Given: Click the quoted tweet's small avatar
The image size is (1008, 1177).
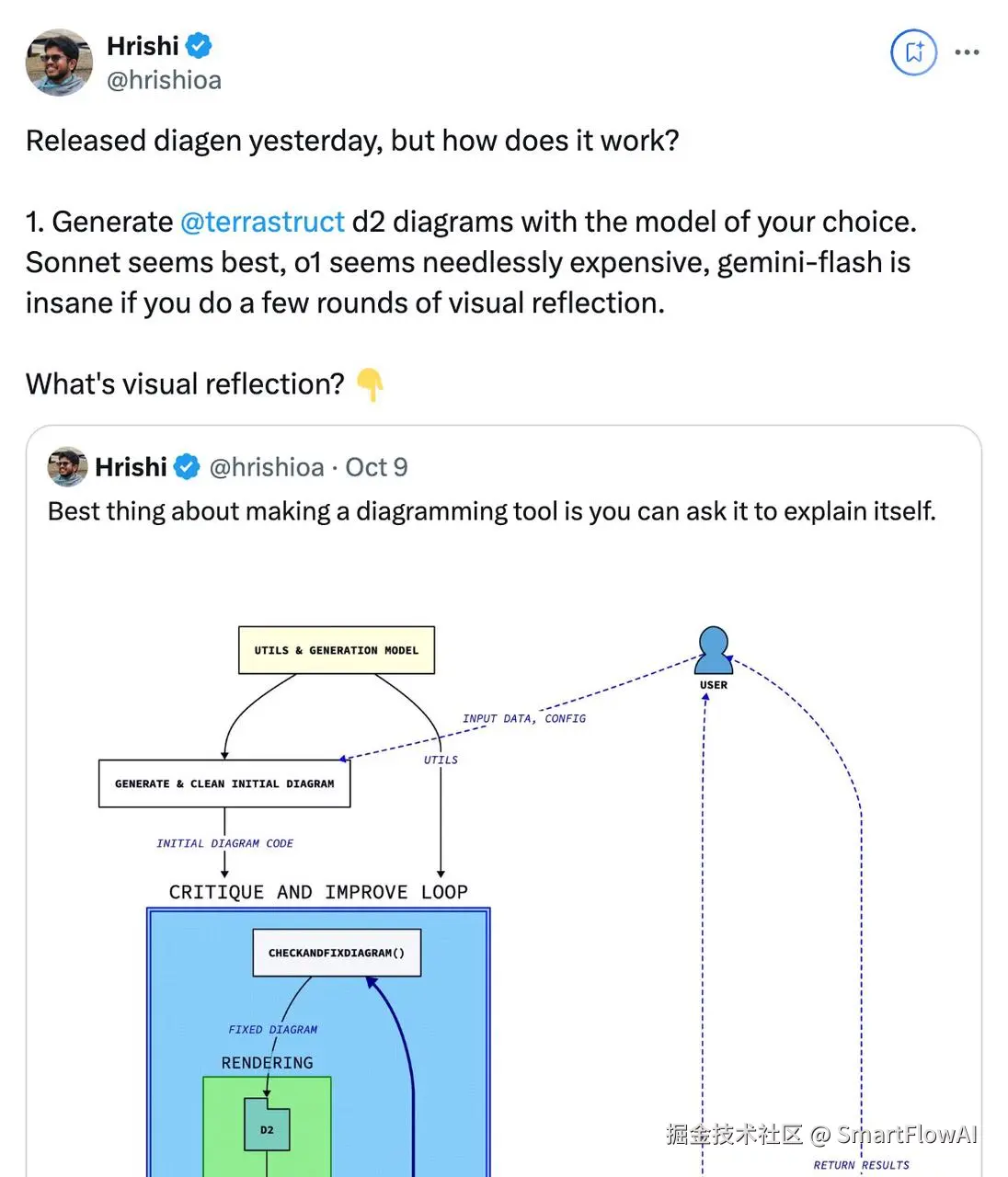Looking at the screenshot, I should [67, 467].
